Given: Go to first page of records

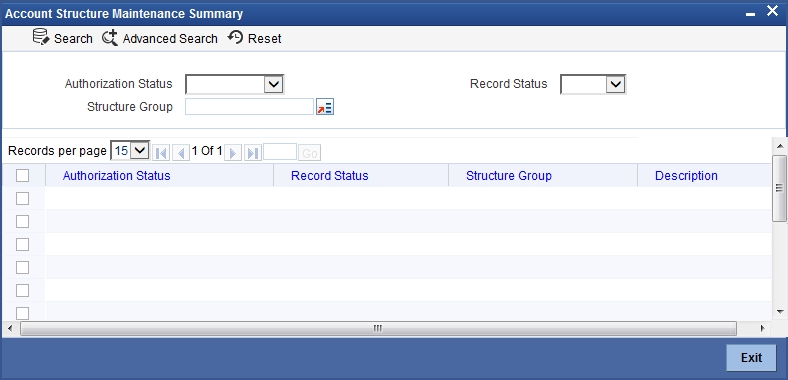Looking at the screenshot, I should (161, 153).
